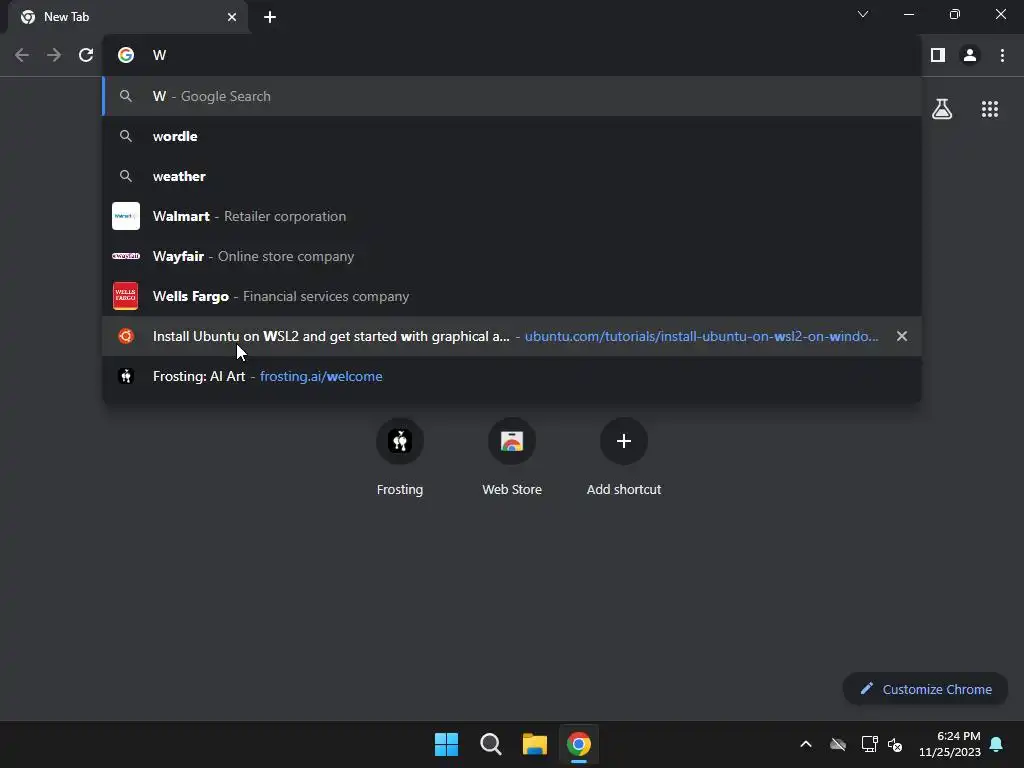Select Wells Fargo Financial services suggestion
1024x768 pixels.
pos(512,296)
